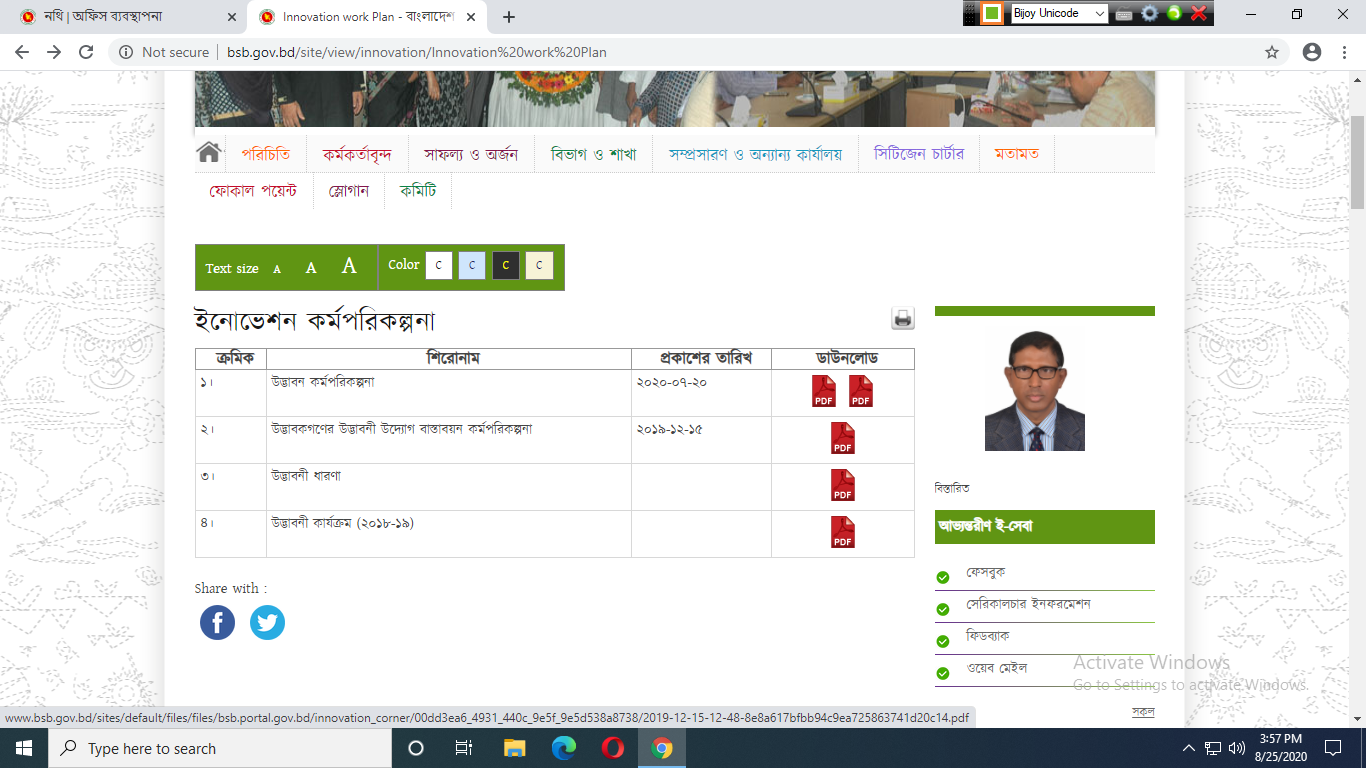Viewport: 1366px width, 768px height.
Task: Select the largest text size A
Action: click(349, 266)
